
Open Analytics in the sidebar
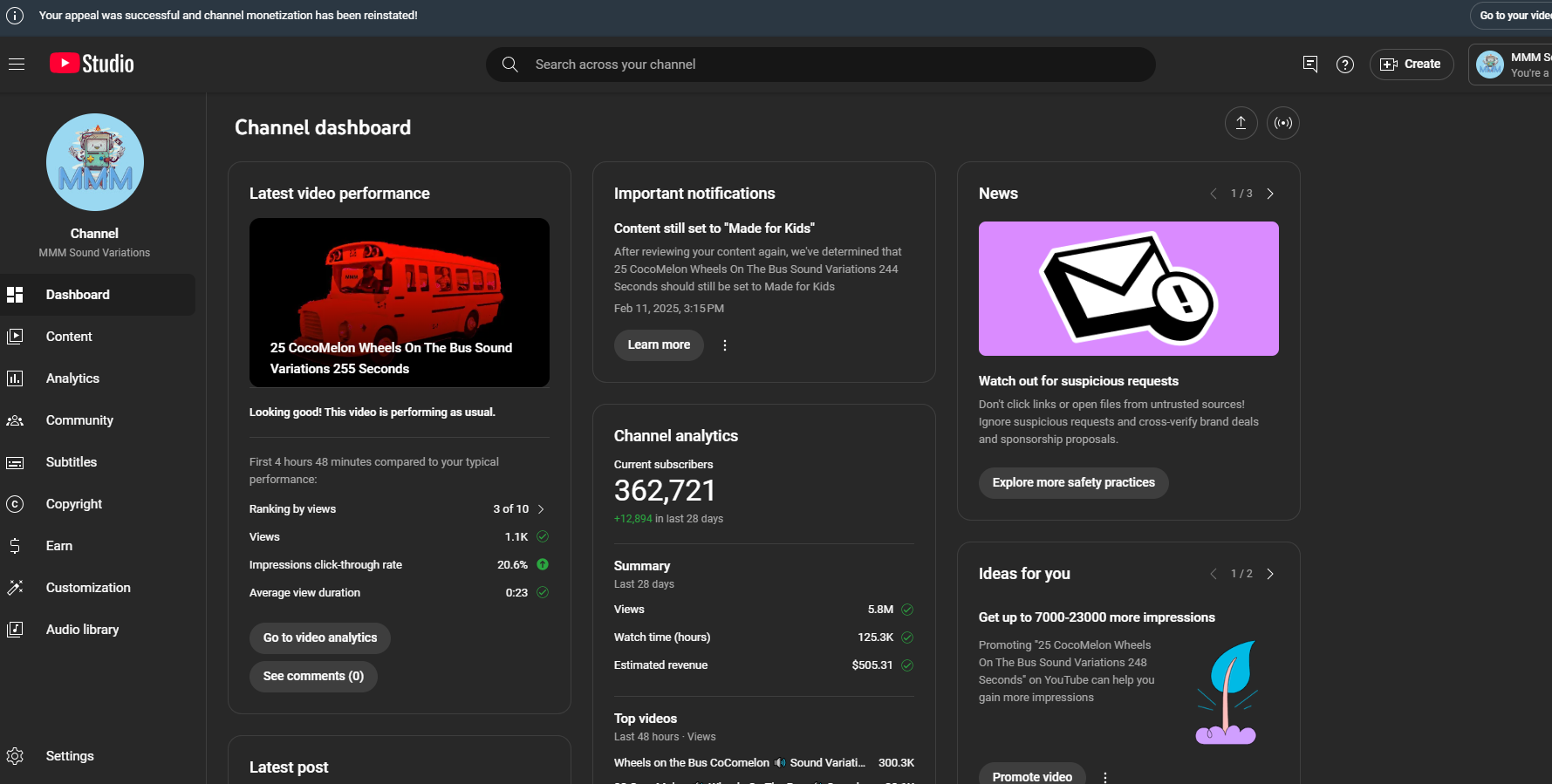coord(98,378)
